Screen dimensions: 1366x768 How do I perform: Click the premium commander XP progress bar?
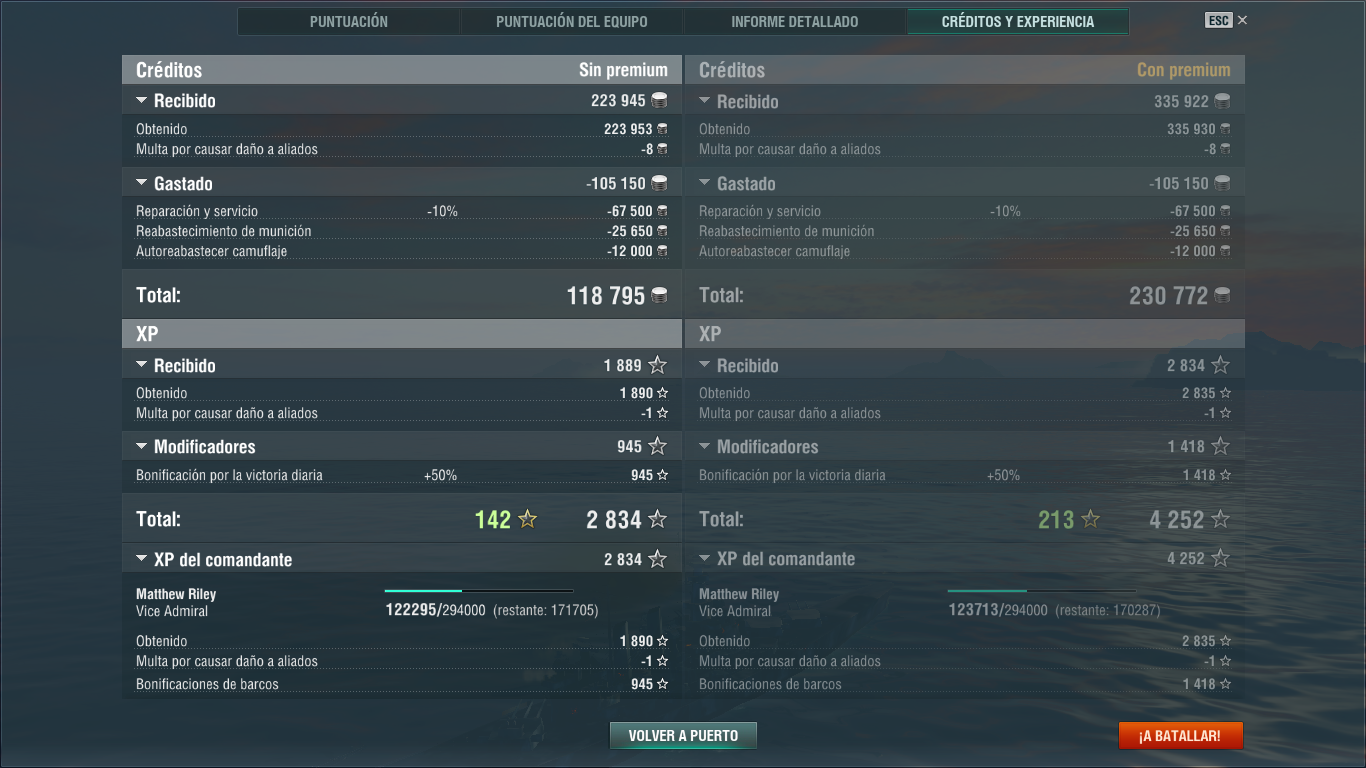pos(1042,591)
